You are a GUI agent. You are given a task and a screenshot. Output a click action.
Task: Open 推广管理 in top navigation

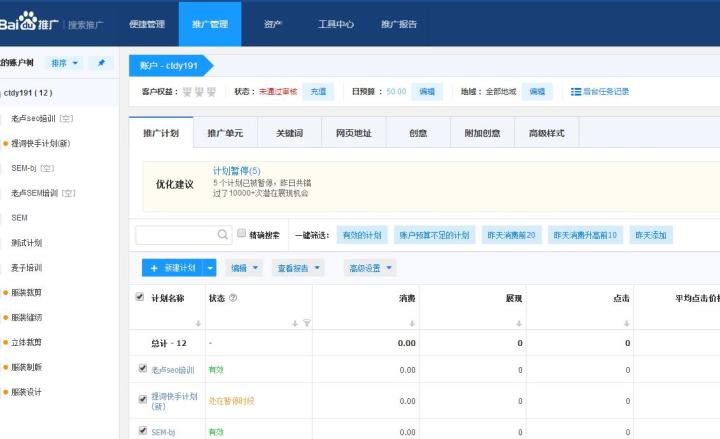tap(210, 24)
